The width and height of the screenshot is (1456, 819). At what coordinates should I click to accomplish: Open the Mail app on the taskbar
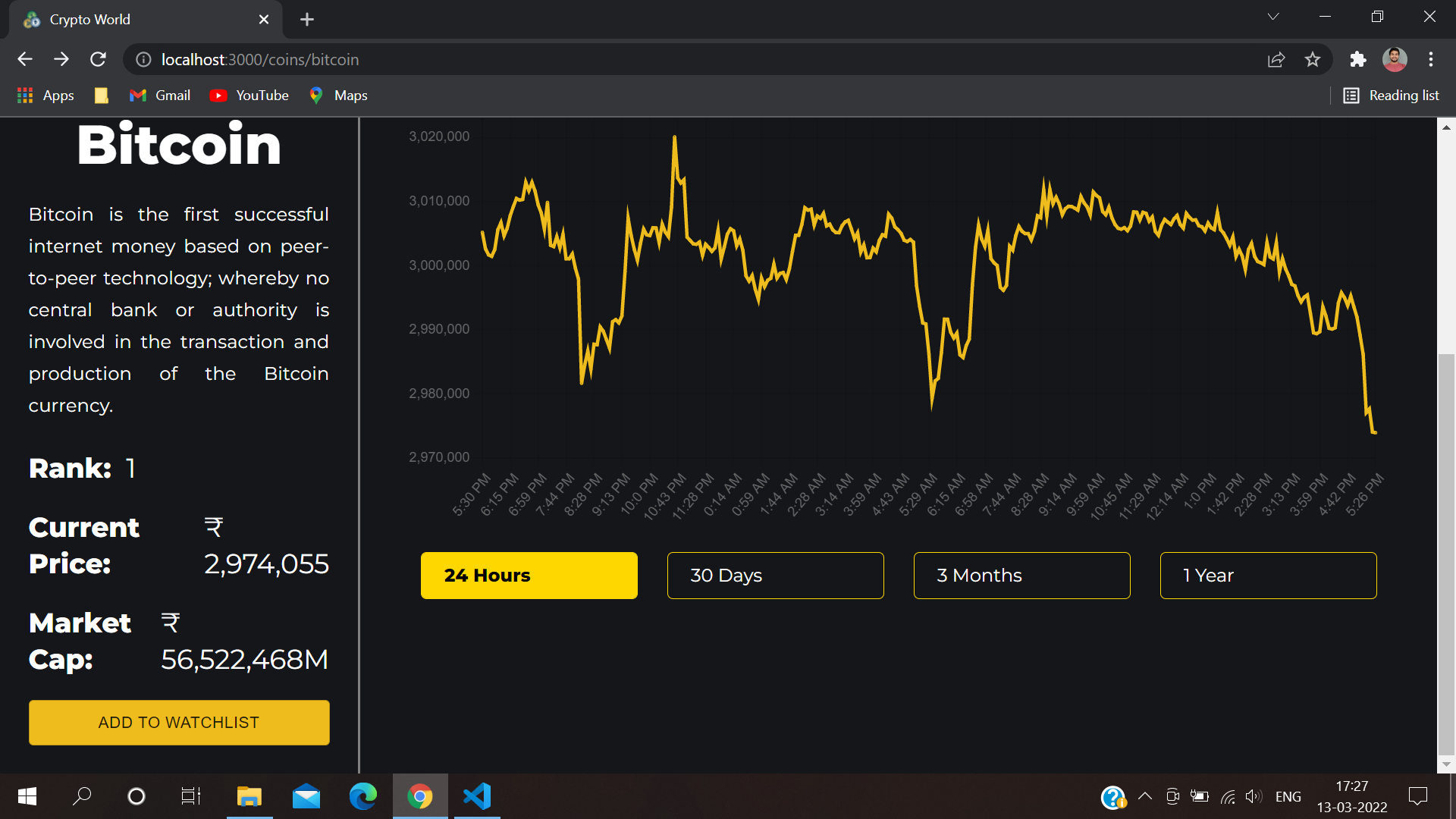coord(306,796)
